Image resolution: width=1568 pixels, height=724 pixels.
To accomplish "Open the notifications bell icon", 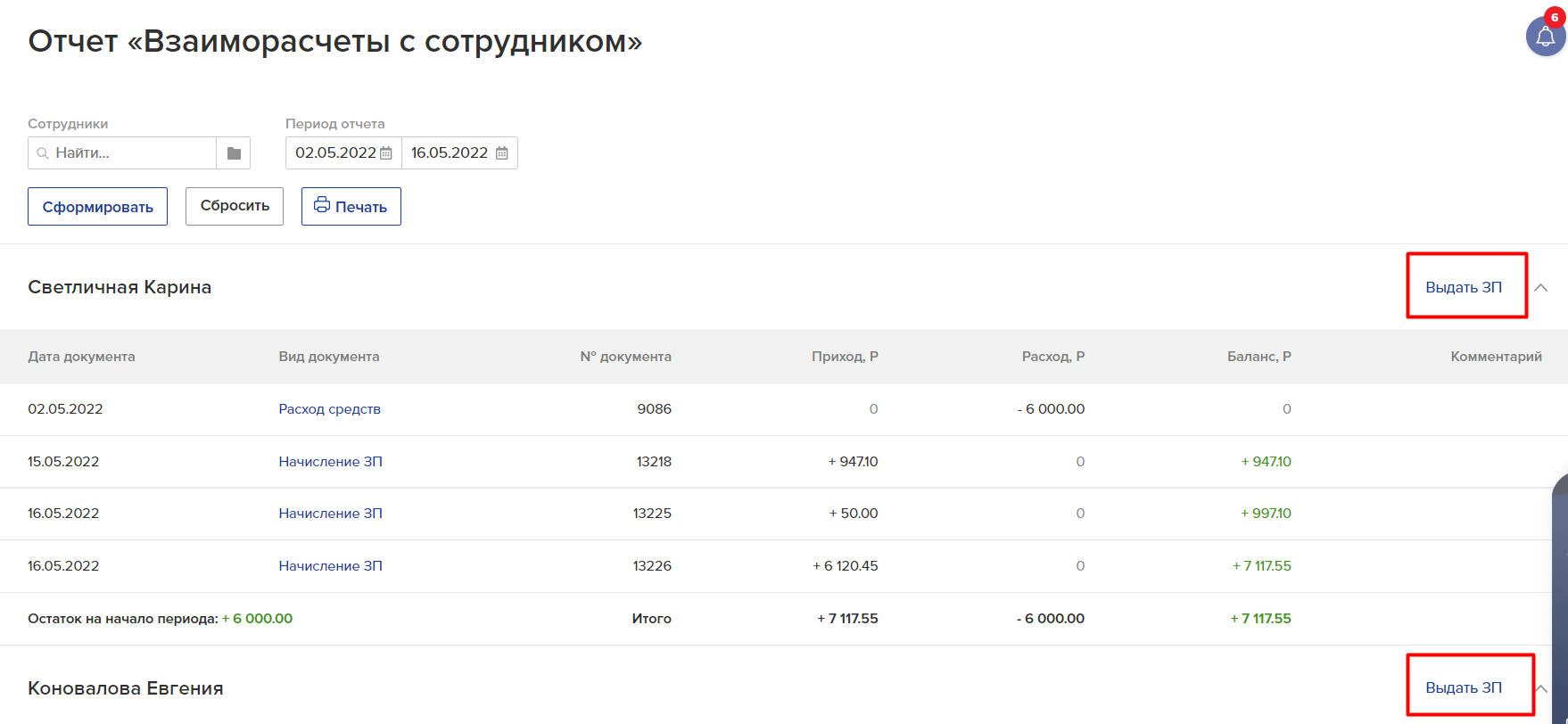I will click(1545, 37).
